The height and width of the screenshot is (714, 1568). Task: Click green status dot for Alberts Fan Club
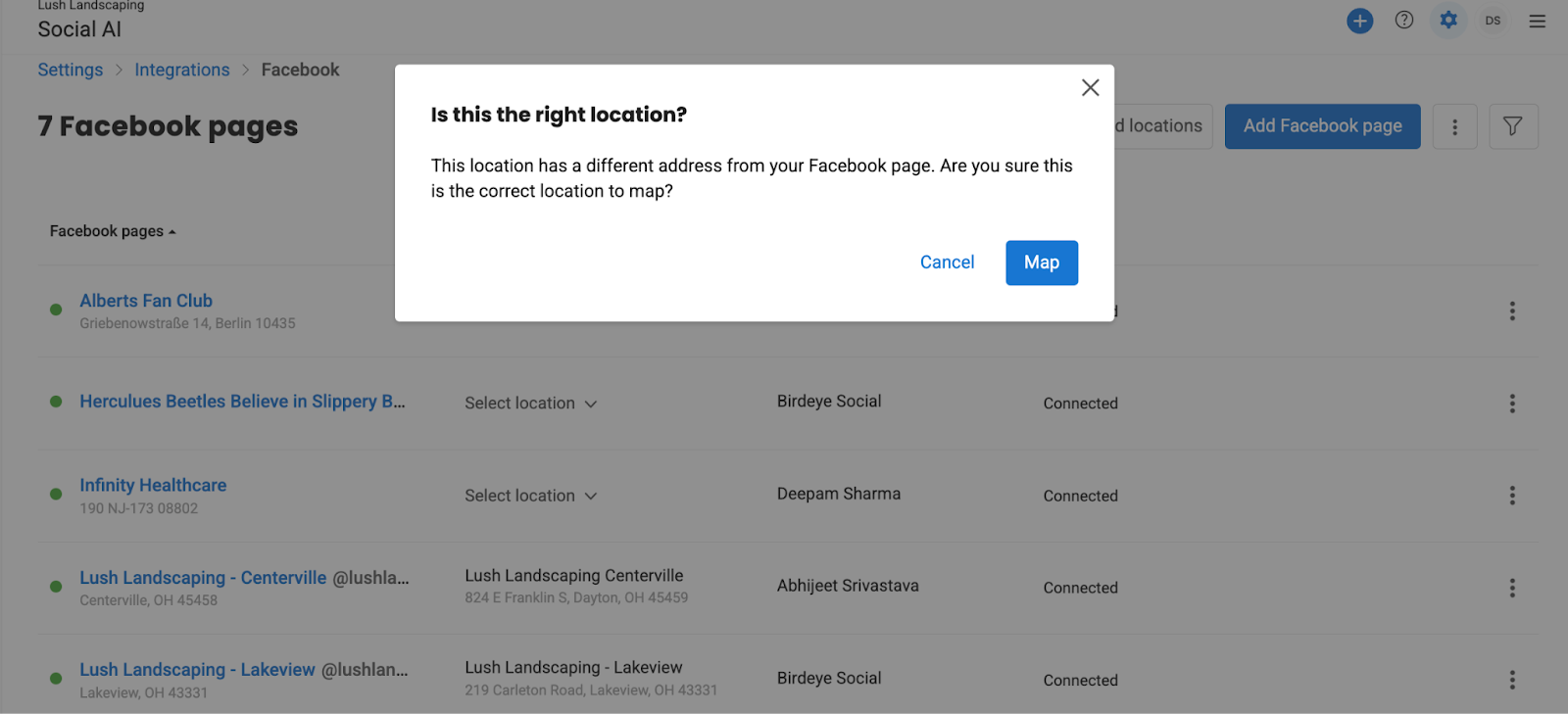click(56, 309)
